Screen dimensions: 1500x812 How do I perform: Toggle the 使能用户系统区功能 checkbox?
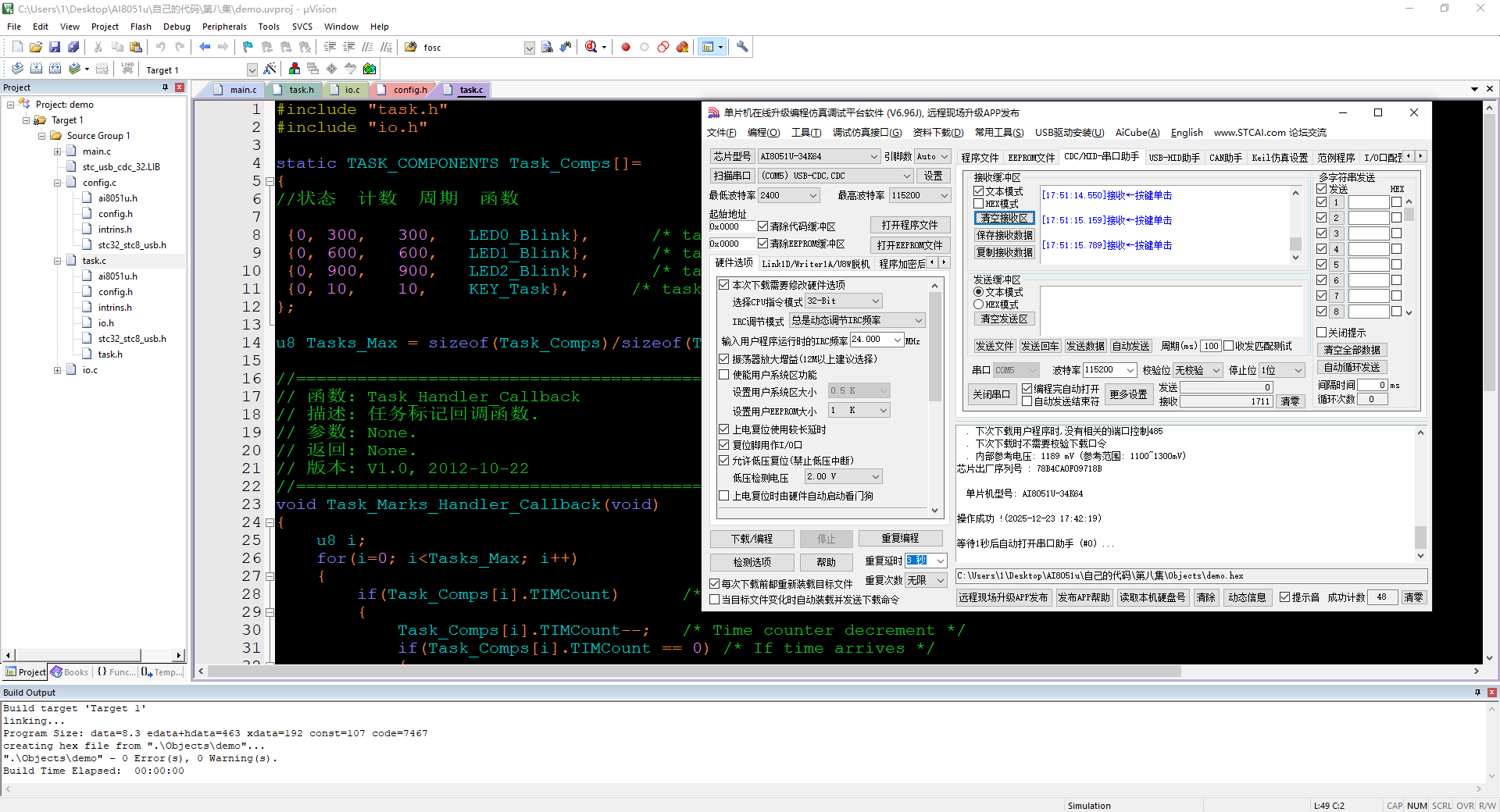[x=723, y=375]
